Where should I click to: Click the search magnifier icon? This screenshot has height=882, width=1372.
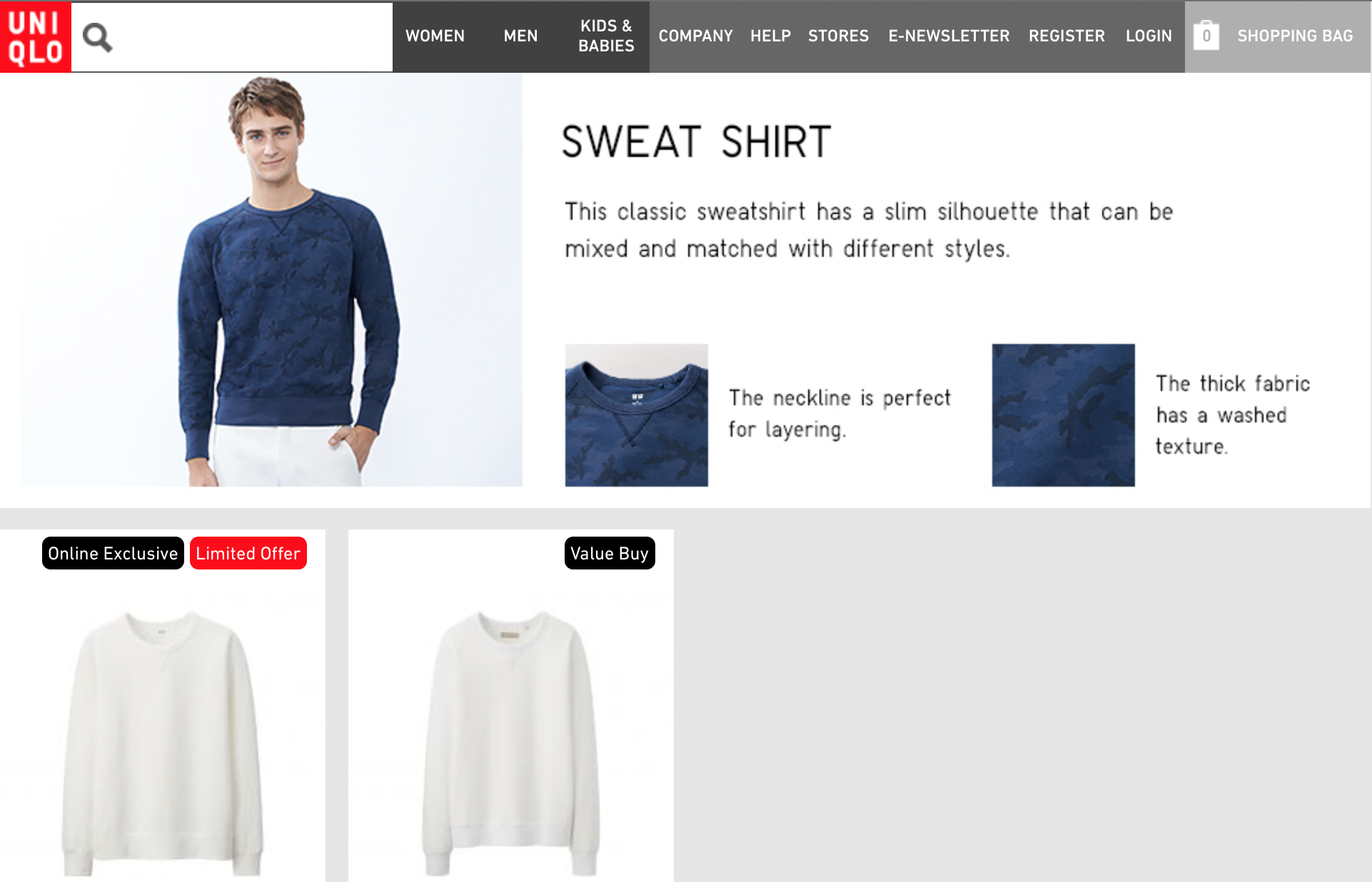(x=97, y=37)
